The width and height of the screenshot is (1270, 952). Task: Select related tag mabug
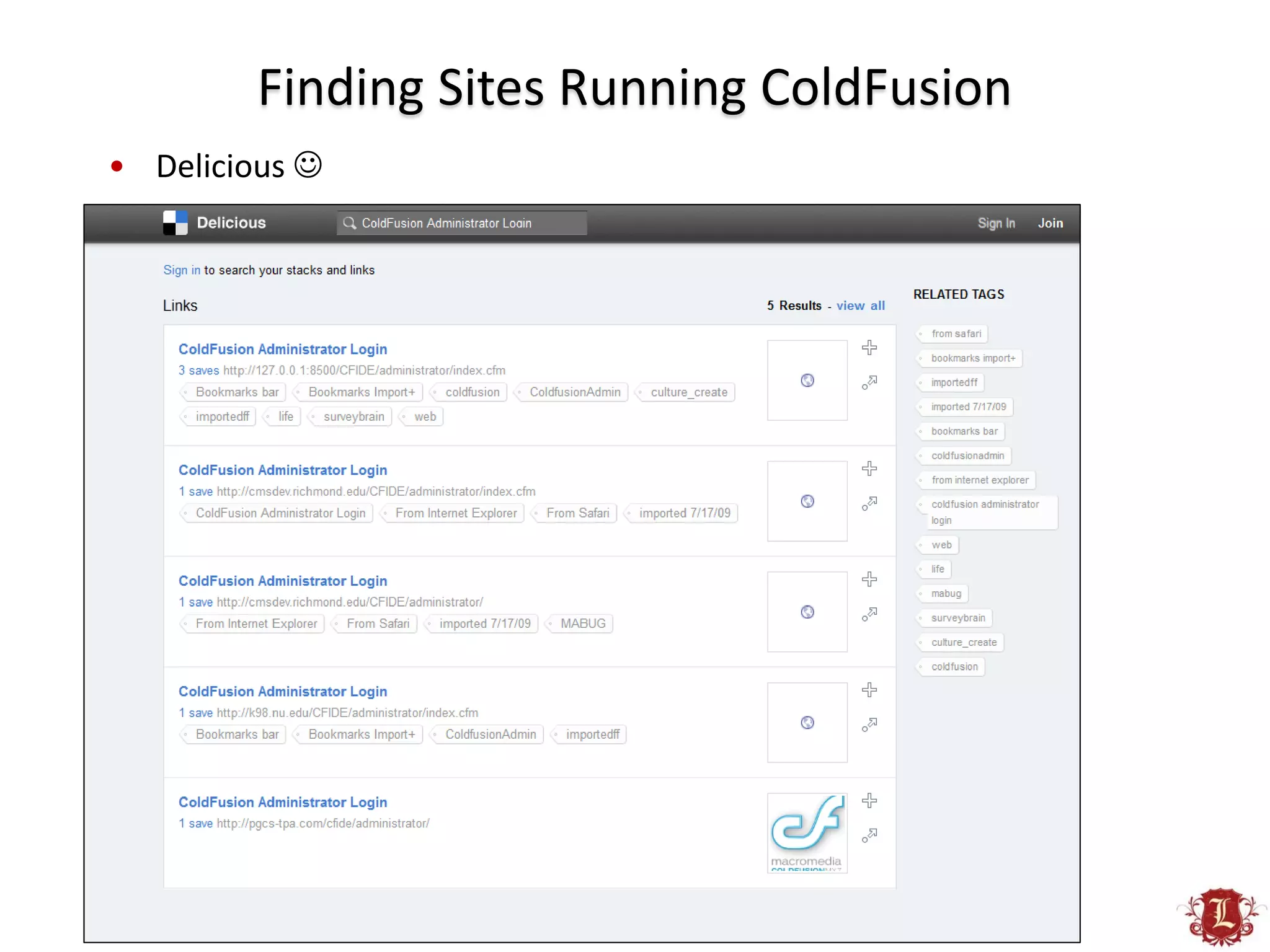click(x=943, y=594)
